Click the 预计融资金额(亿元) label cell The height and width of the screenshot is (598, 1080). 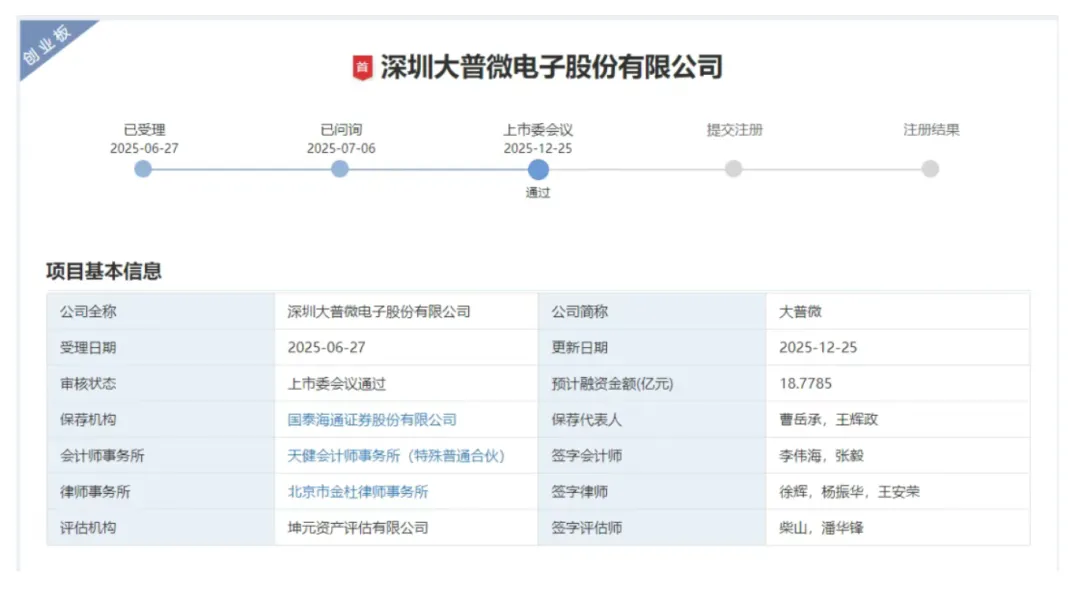(x=652, y=384)
